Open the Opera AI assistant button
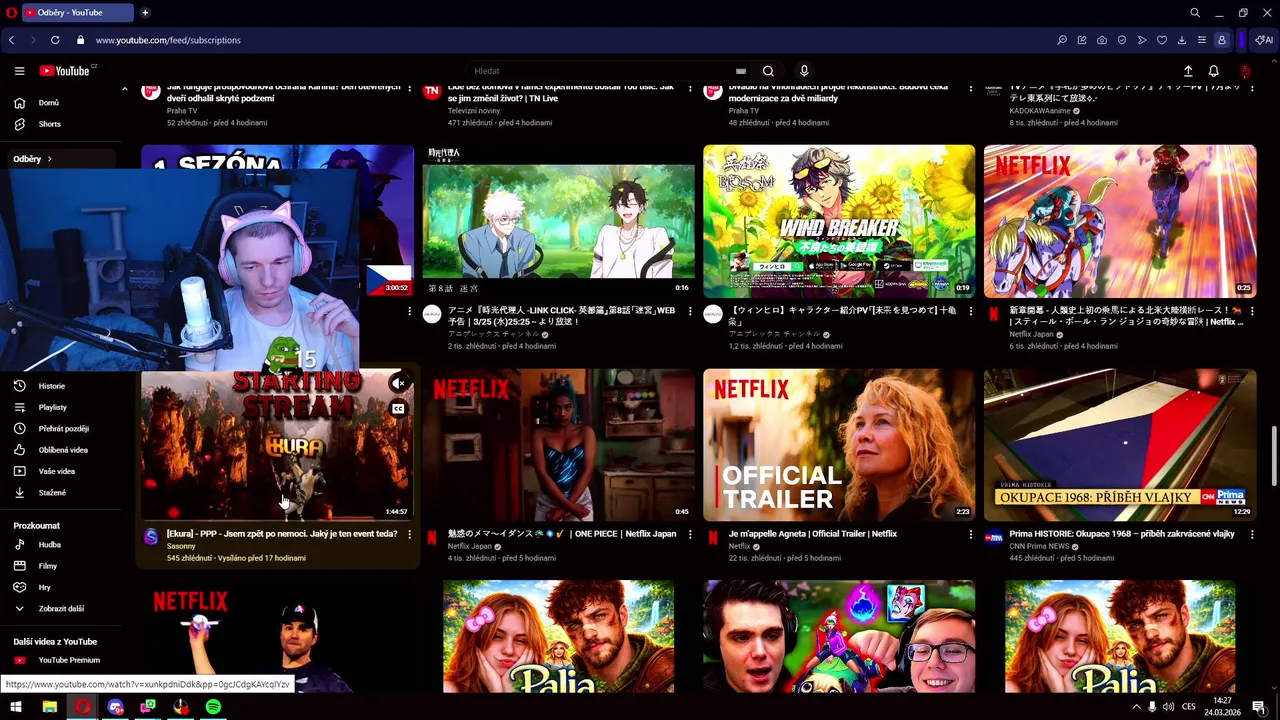Screen dimensions: 1280x720 click(1264, 40)
